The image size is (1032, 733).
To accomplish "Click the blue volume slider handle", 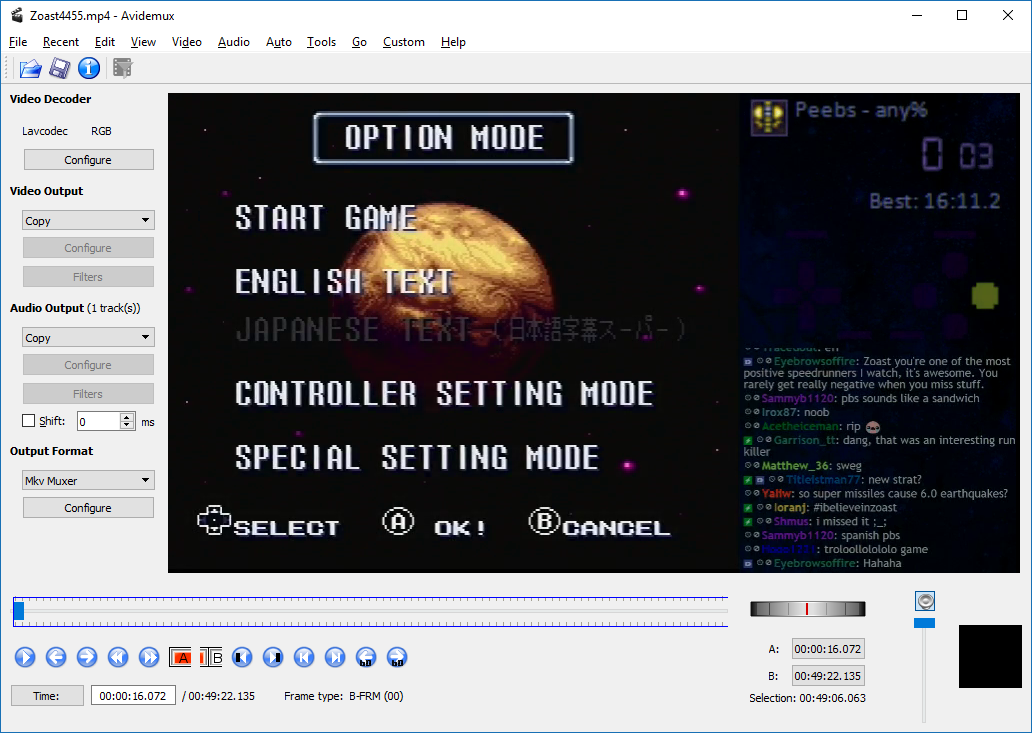I will pos(924,622).
